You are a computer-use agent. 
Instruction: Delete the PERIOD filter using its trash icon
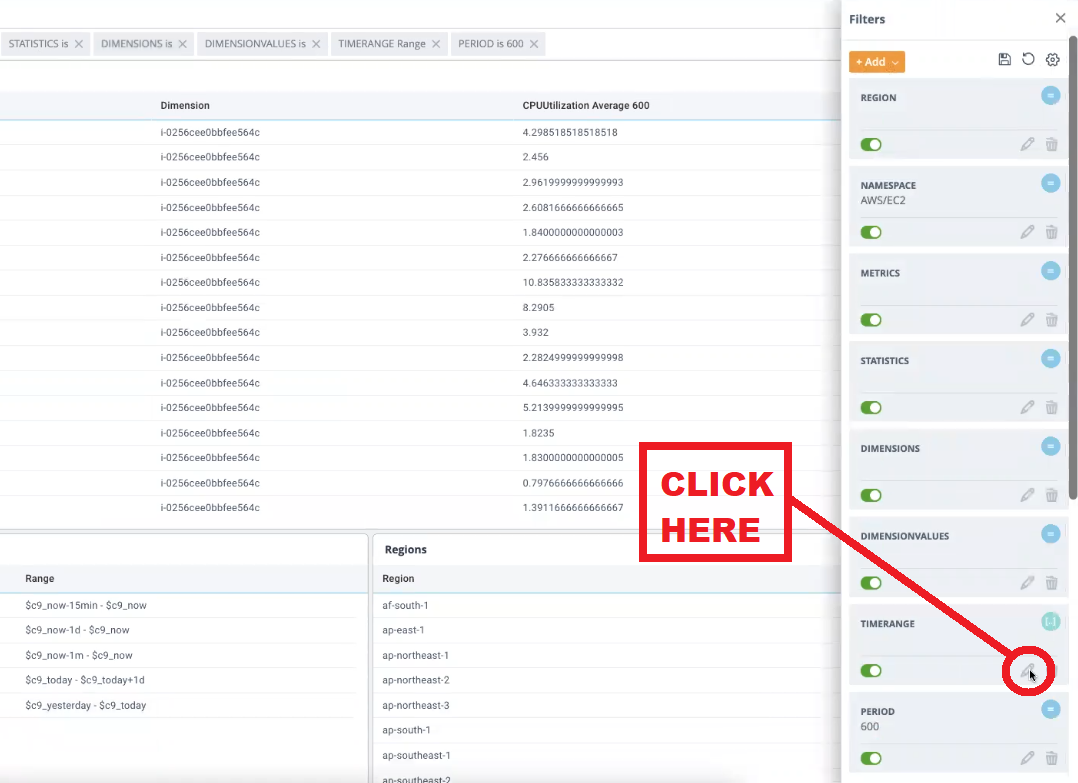[x=1051, y=758]
